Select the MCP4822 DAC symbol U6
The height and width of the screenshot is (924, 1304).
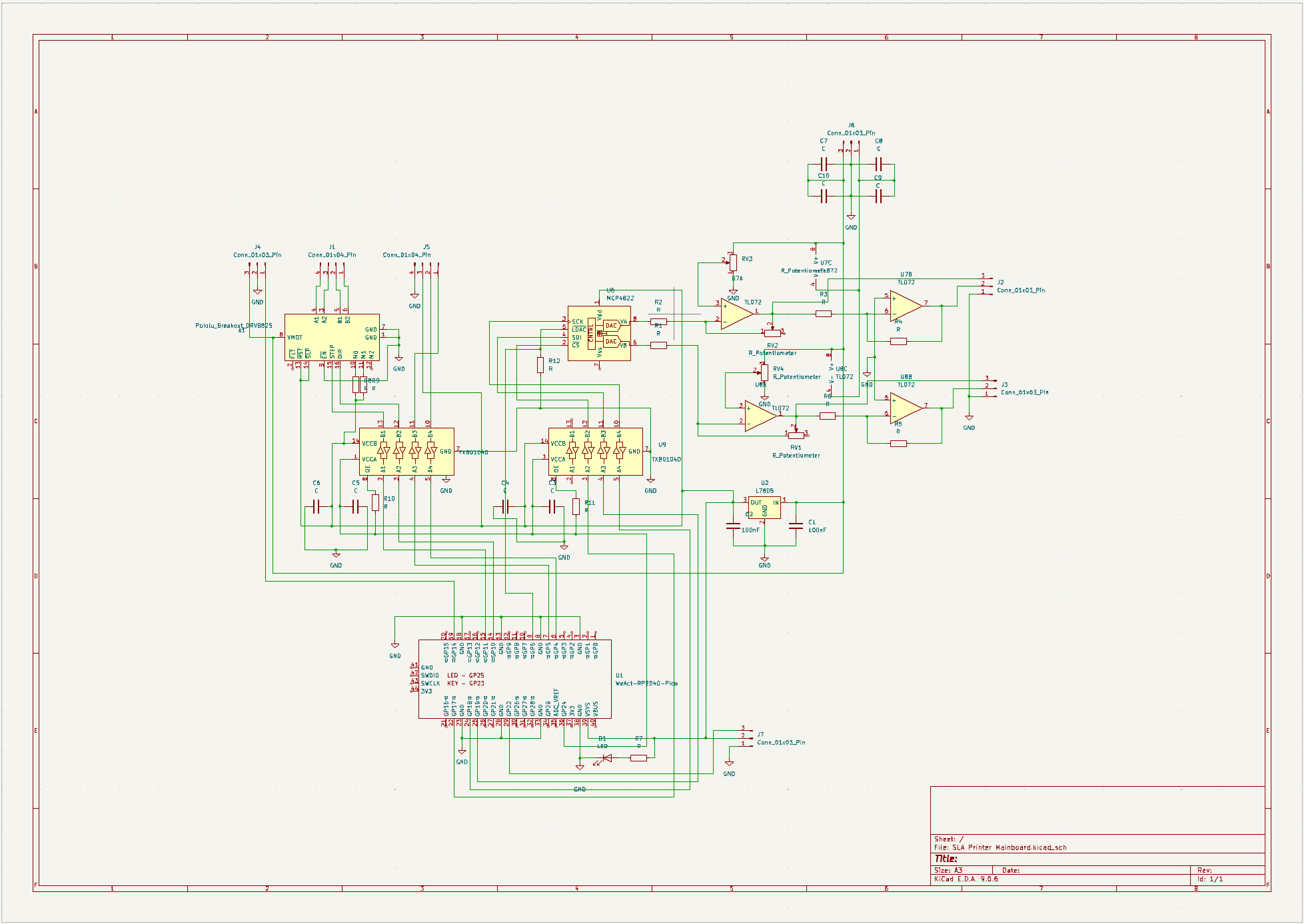pyautogui.click(x=599, y=333)
